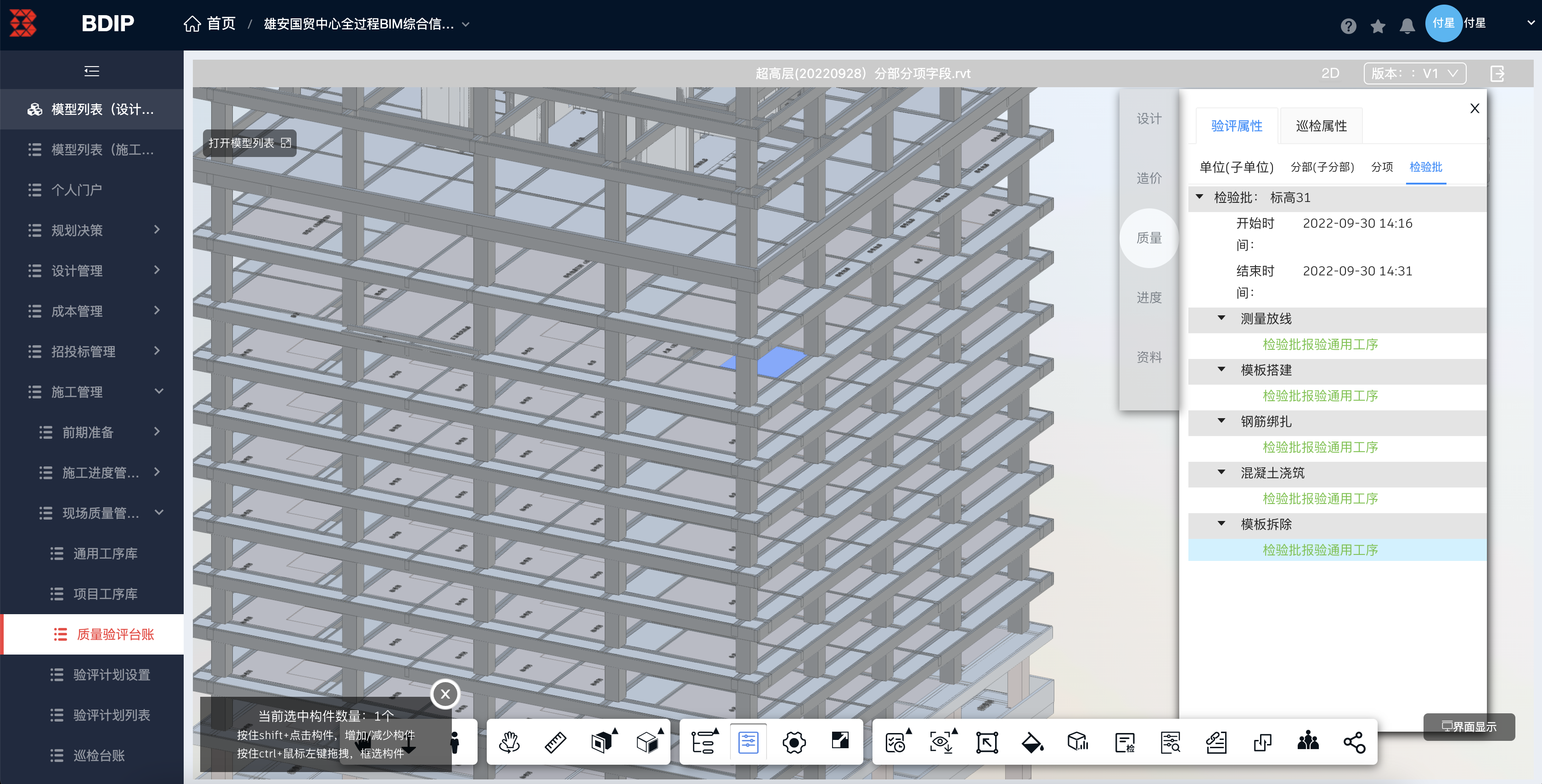Expand 成本管理 sidebar menu
The width and height of the screenshot is (1542, 784).
(91, 311)
